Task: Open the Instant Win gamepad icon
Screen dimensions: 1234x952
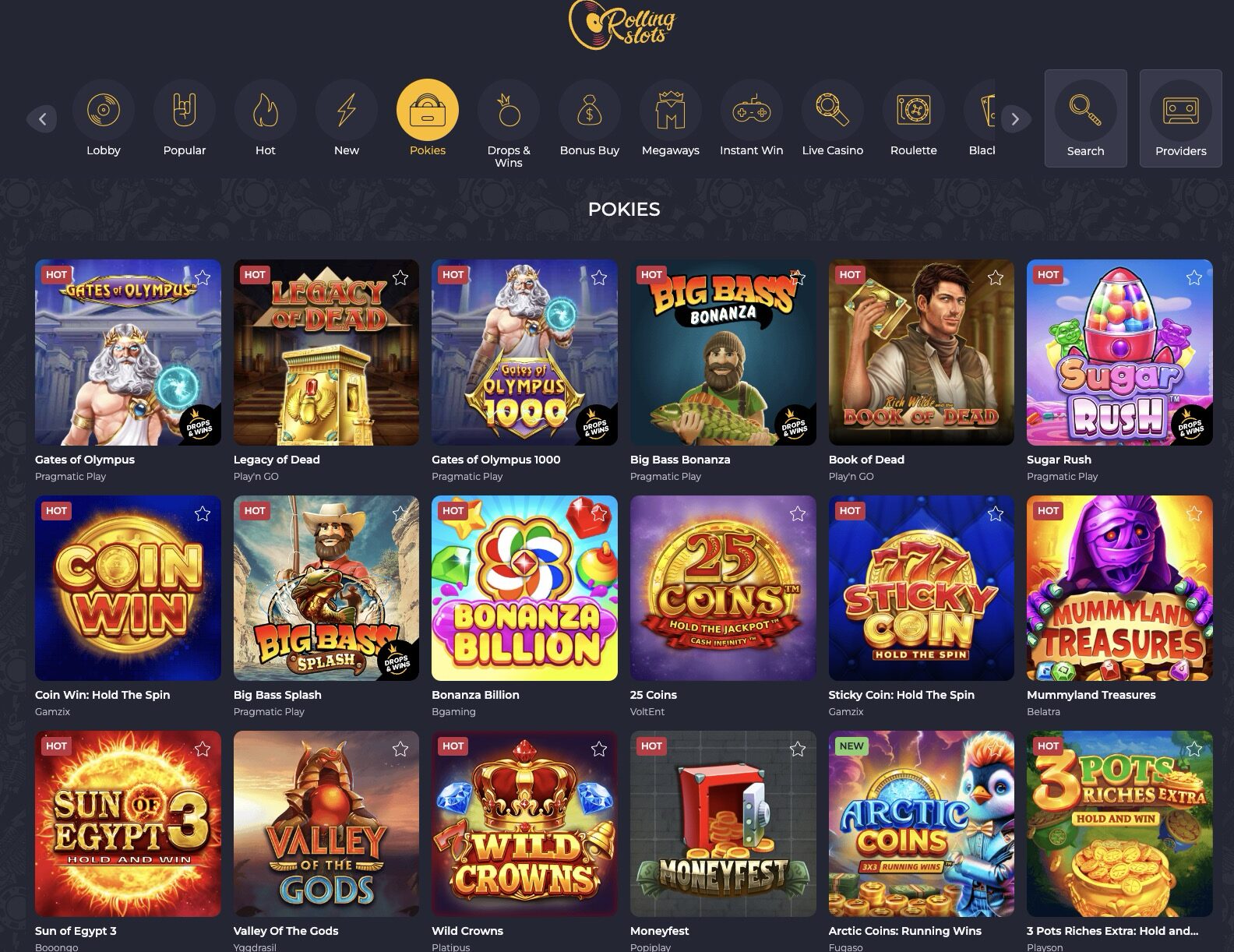Action: click(x=752, y=110)
